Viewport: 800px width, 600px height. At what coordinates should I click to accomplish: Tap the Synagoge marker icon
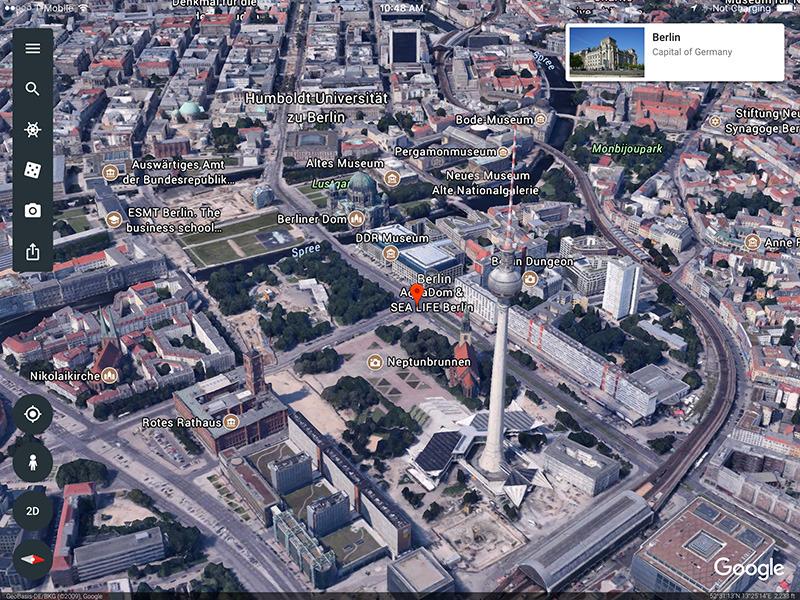pos(715,121)
